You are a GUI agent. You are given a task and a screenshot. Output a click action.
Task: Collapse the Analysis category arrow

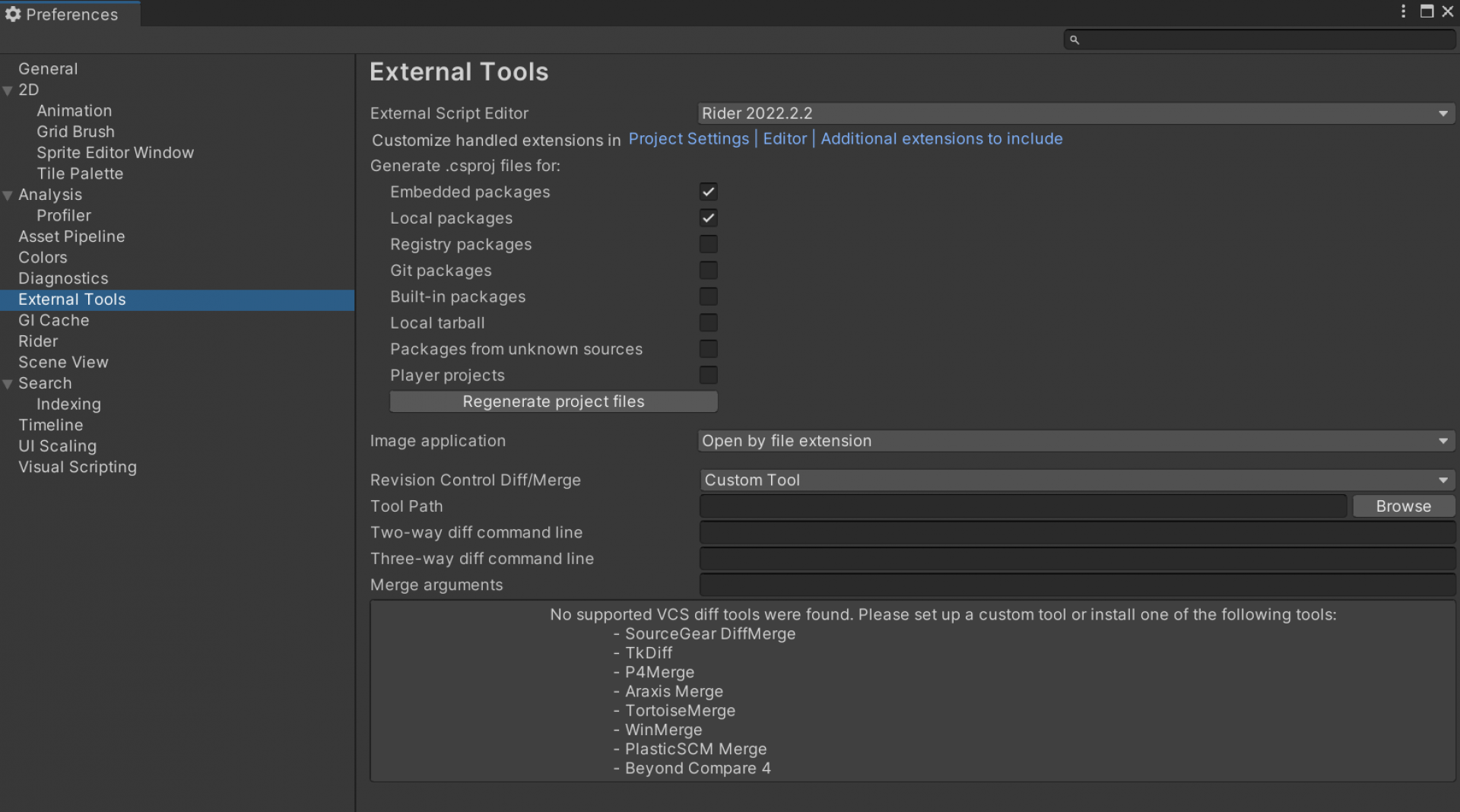click(8, 195)
